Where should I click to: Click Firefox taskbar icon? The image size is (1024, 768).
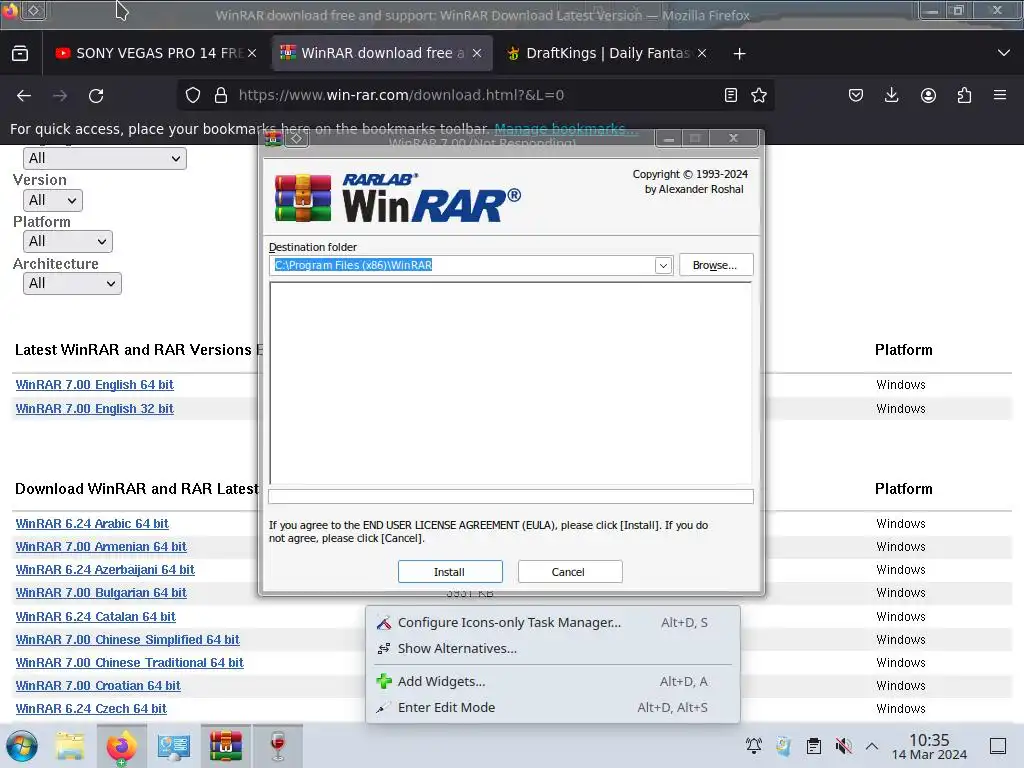[121, 746]
